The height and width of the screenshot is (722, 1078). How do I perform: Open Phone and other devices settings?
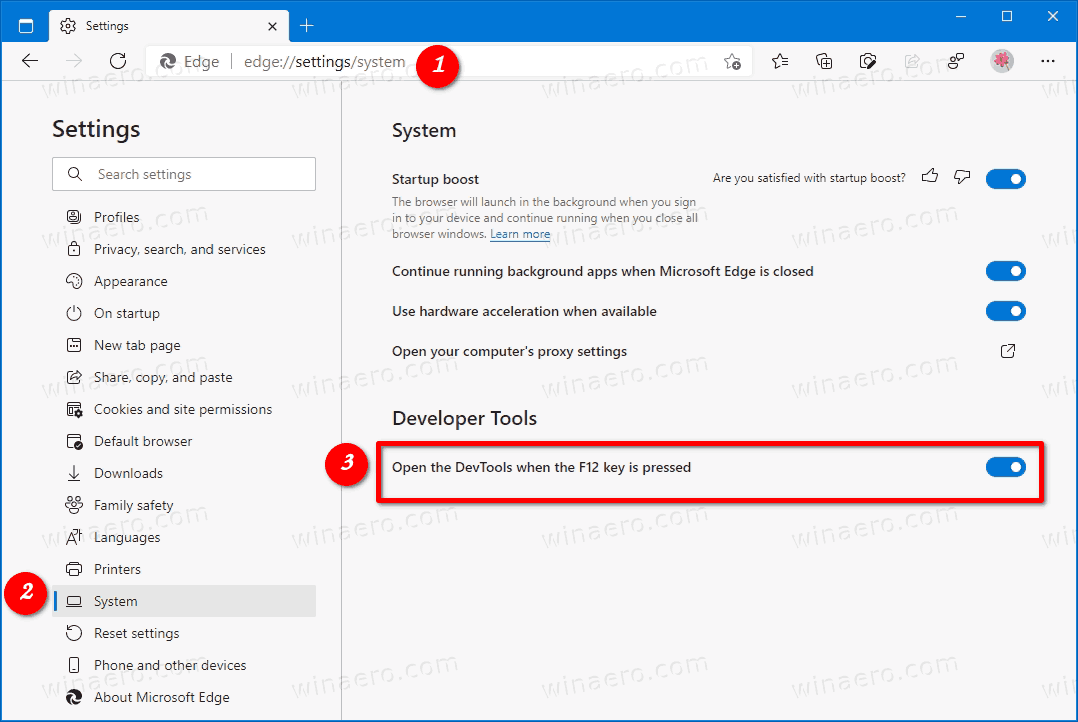(x=184, y=665)
